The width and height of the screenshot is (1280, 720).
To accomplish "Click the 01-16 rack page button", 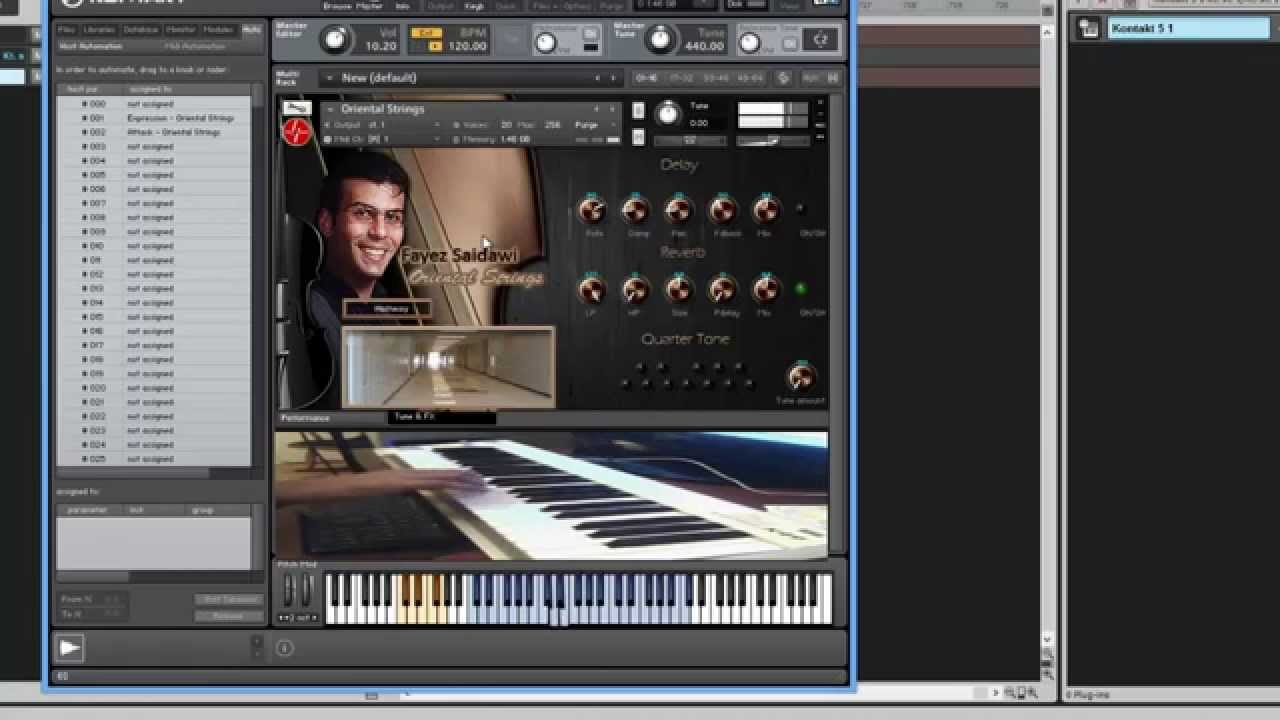I will click(647, 78).
